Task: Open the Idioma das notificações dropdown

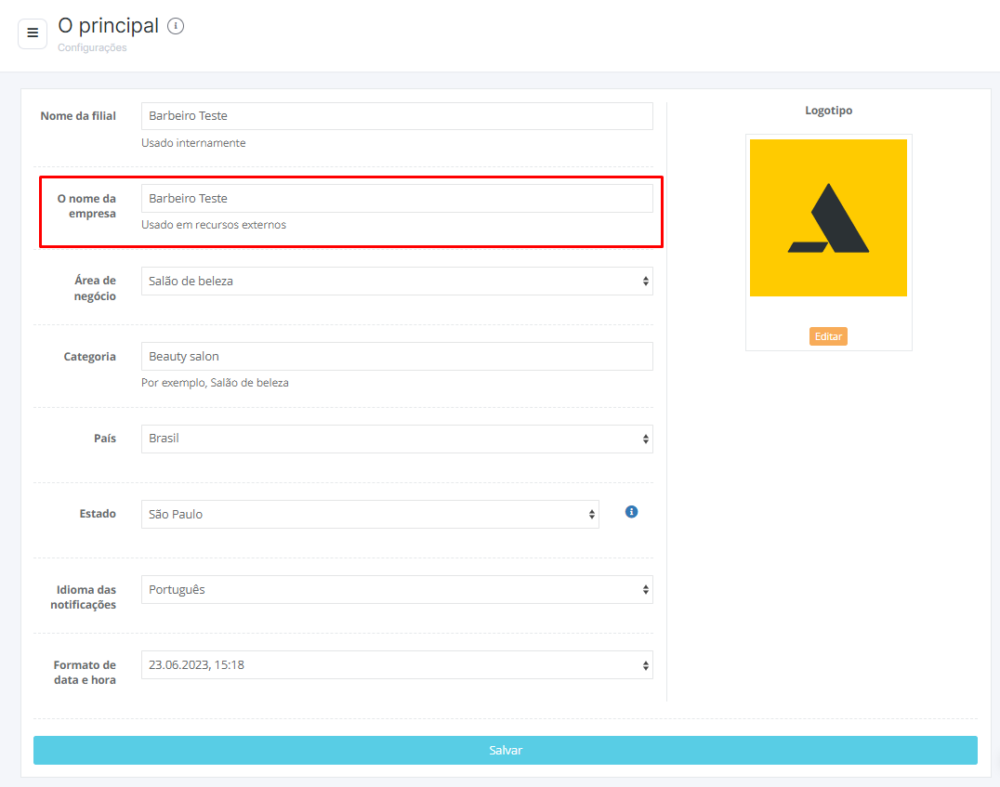Action: point(397,590)
